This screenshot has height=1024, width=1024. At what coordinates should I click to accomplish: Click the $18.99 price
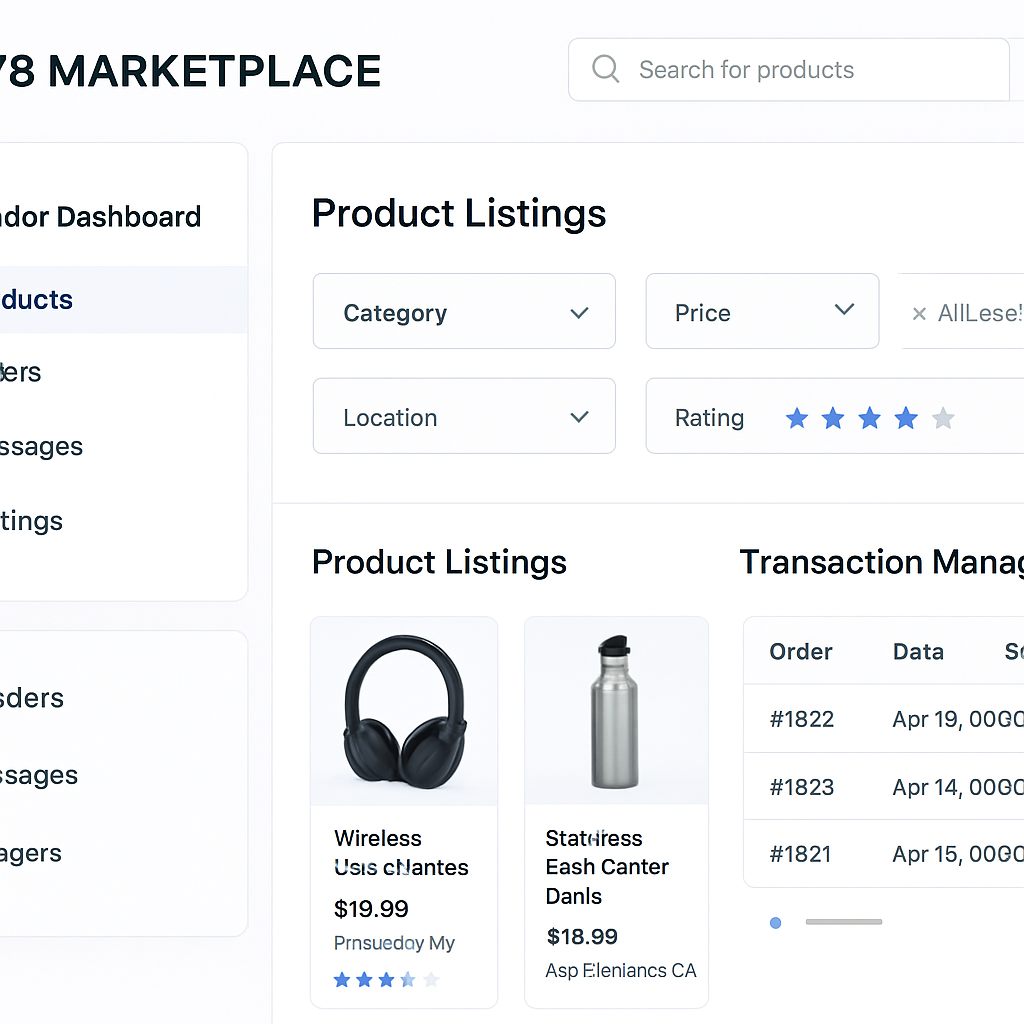(x=582, y=936)
